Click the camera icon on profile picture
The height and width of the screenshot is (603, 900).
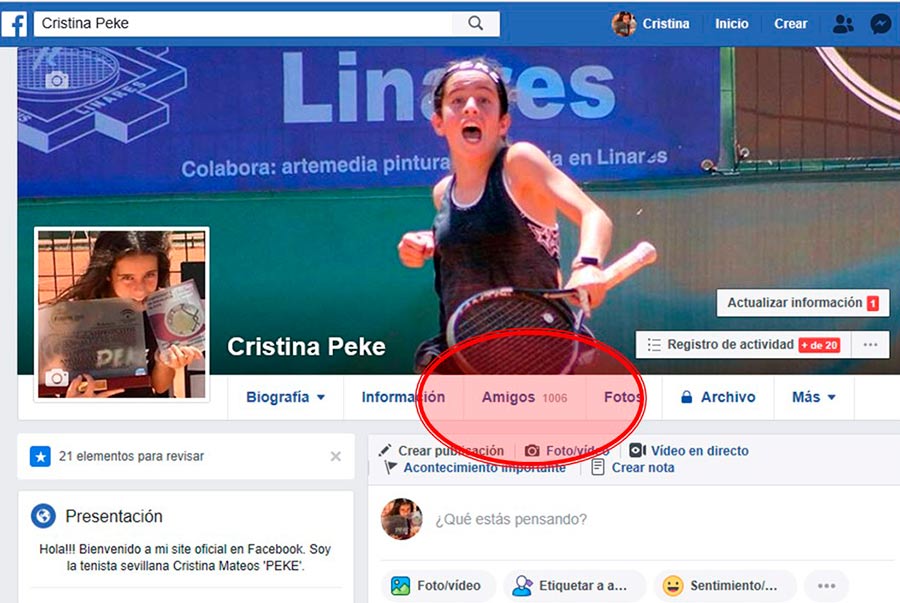tap(57, 378)
